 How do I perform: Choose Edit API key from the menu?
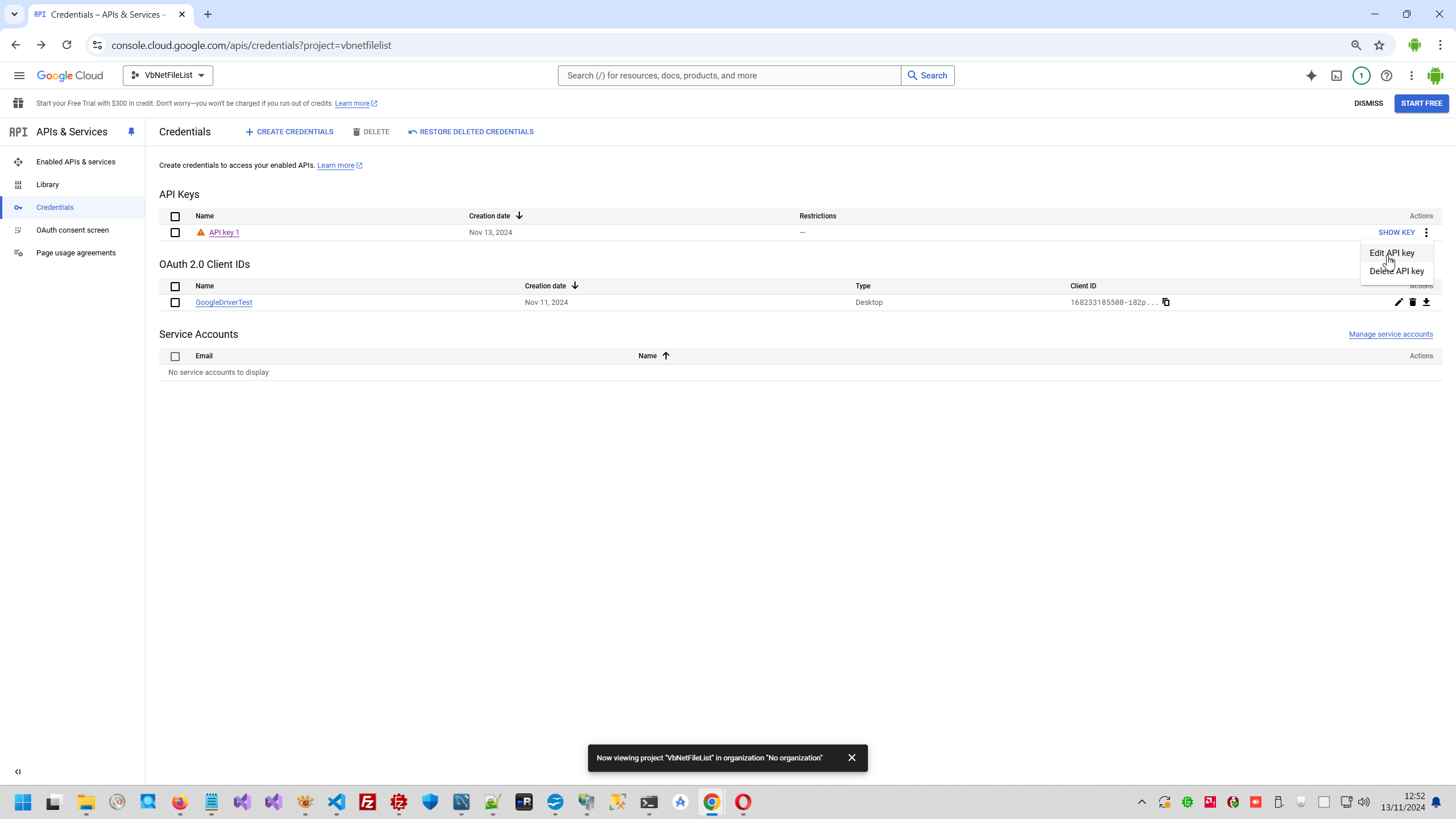click(1392, 253)
